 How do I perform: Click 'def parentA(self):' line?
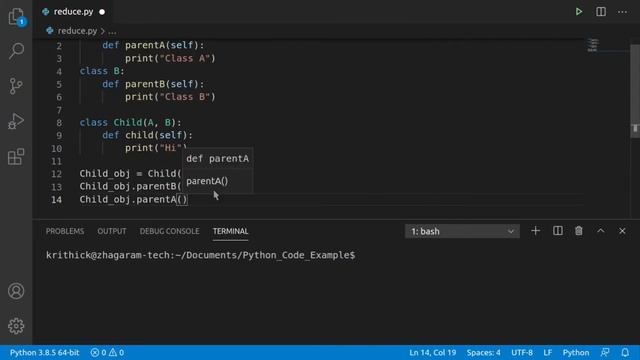tap(153, 45)
